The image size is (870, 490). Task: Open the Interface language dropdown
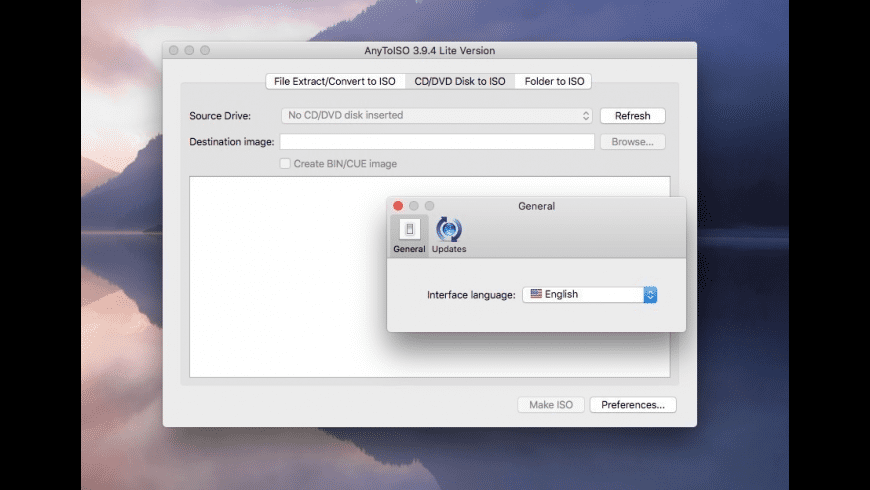click(x=589, y=295)
